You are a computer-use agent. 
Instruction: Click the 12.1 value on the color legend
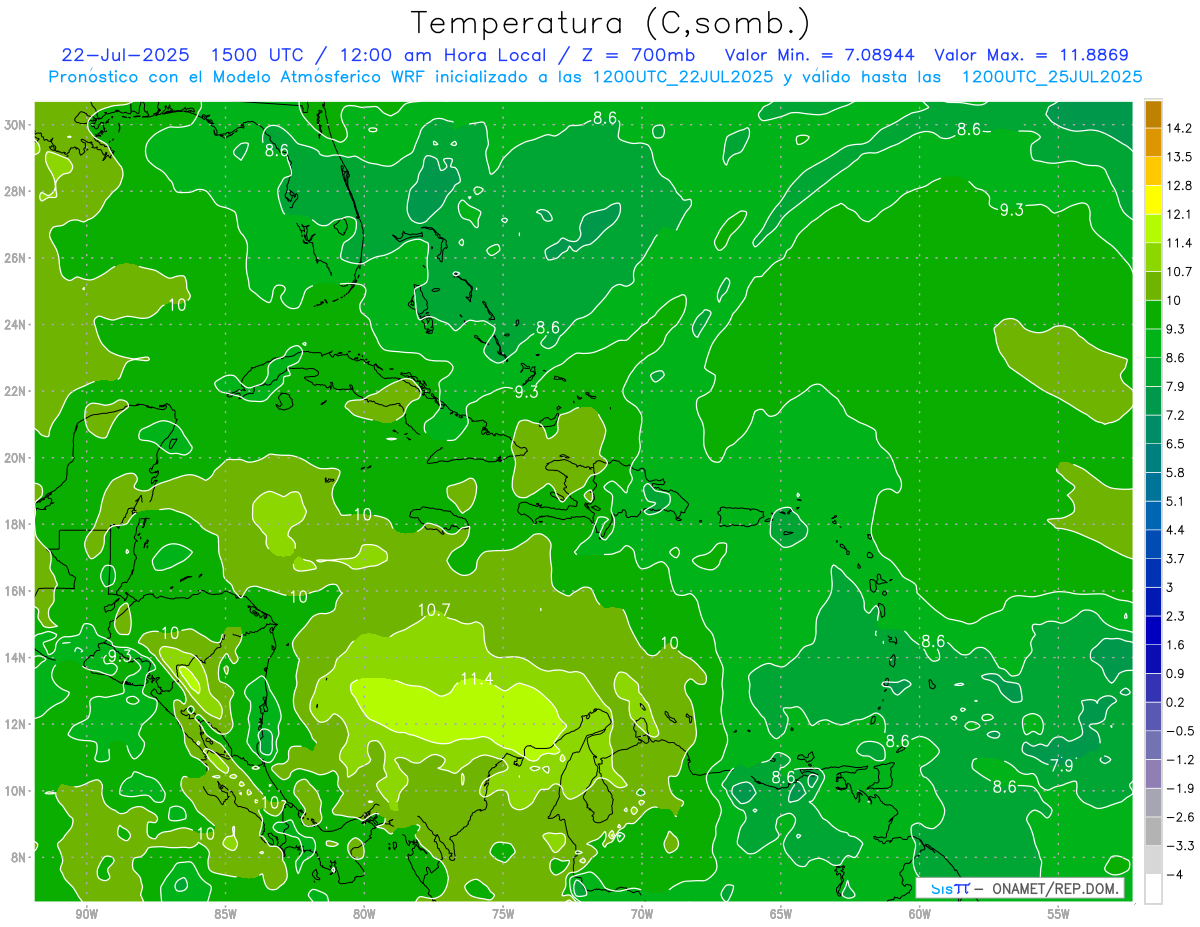1178,214
